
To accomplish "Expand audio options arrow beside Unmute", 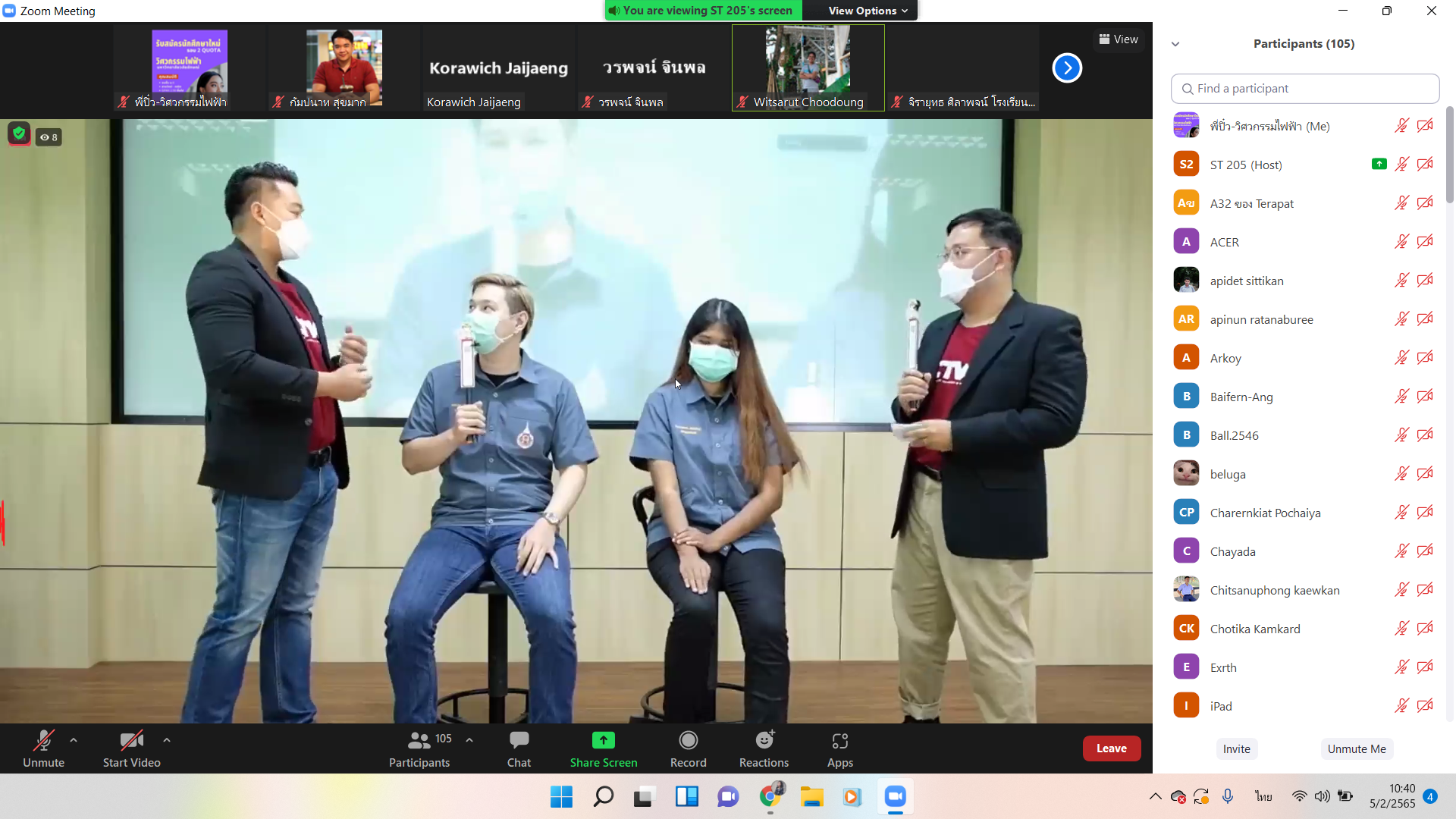I will point(74,739).
